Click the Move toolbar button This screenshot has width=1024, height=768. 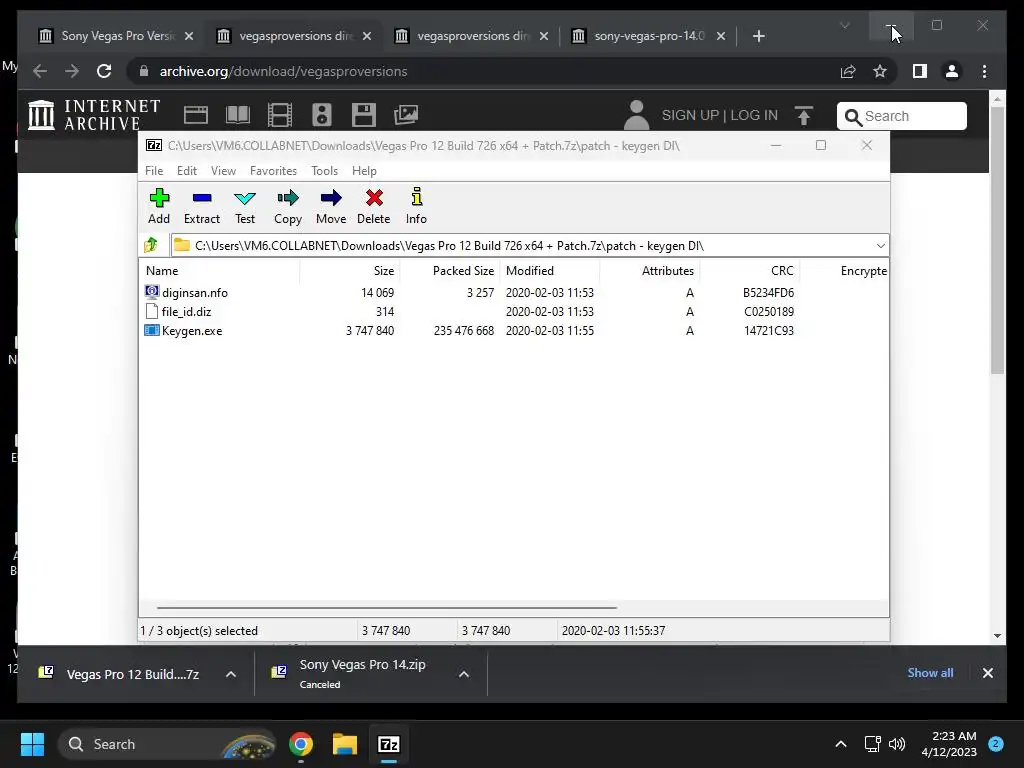331,206
